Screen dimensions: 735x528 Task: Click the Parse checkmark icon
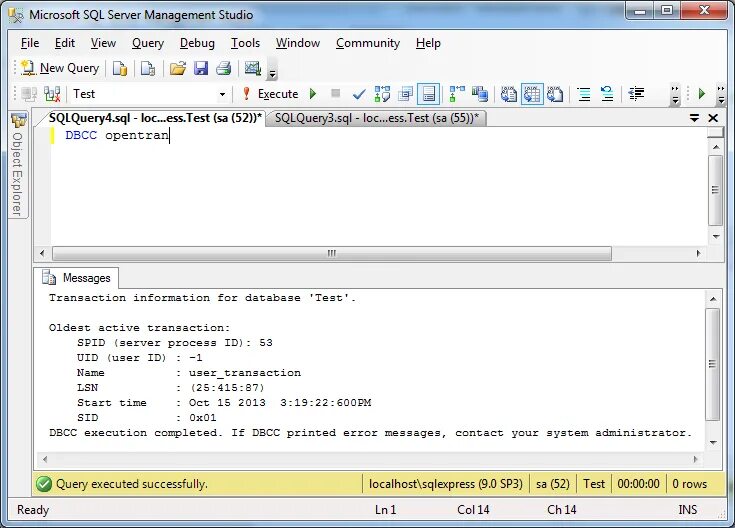point(359,94)
